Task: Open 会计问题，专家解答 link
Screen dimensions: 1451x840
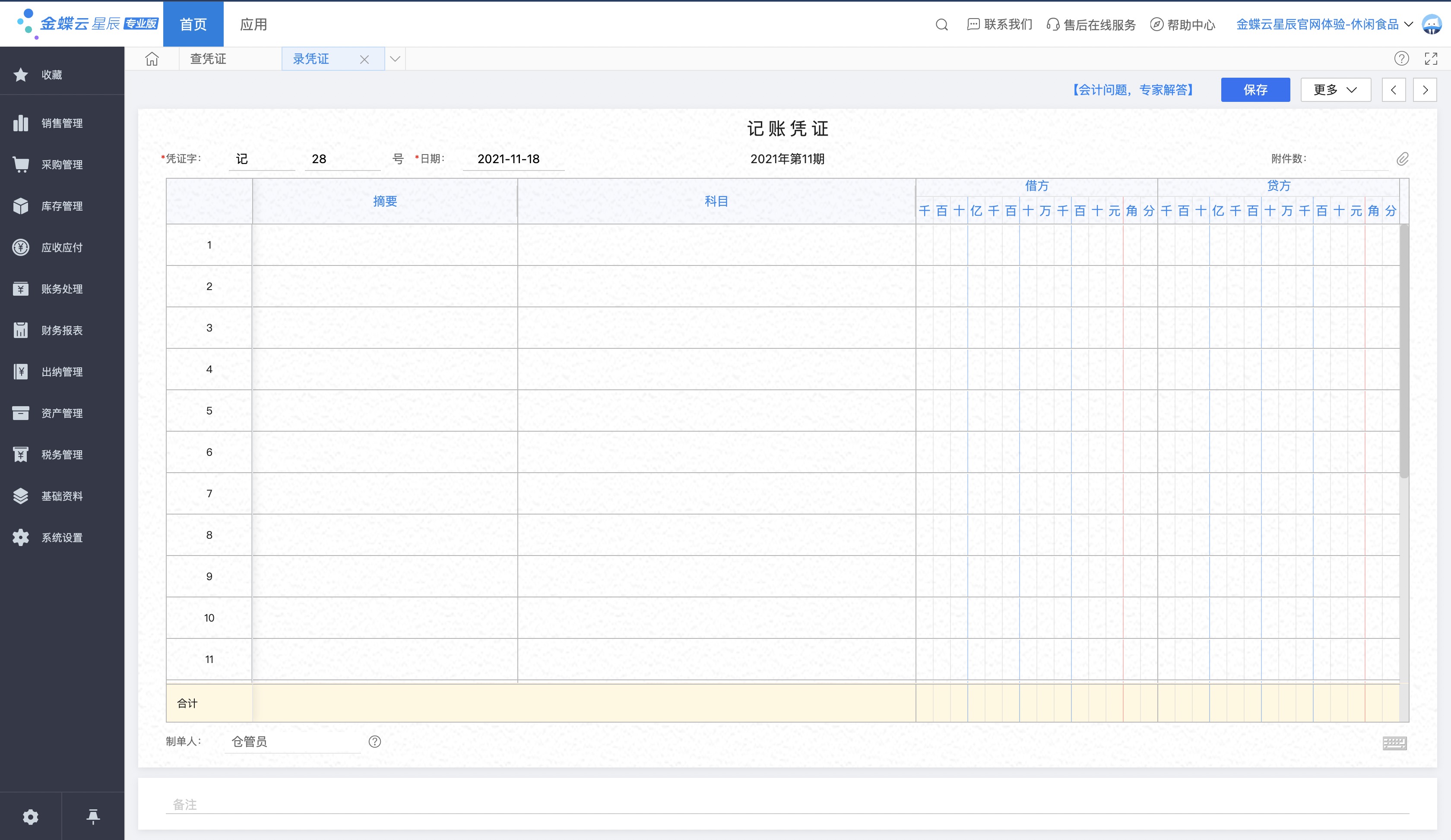Action: coord(1133,90)
